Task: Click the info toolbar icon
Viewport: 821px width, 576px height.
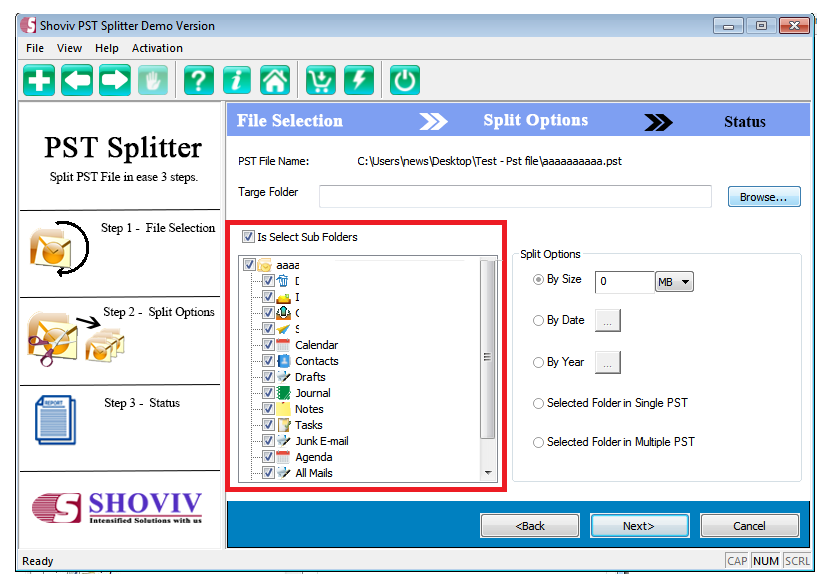Action: pyautogui.click(x=237, y=79)
